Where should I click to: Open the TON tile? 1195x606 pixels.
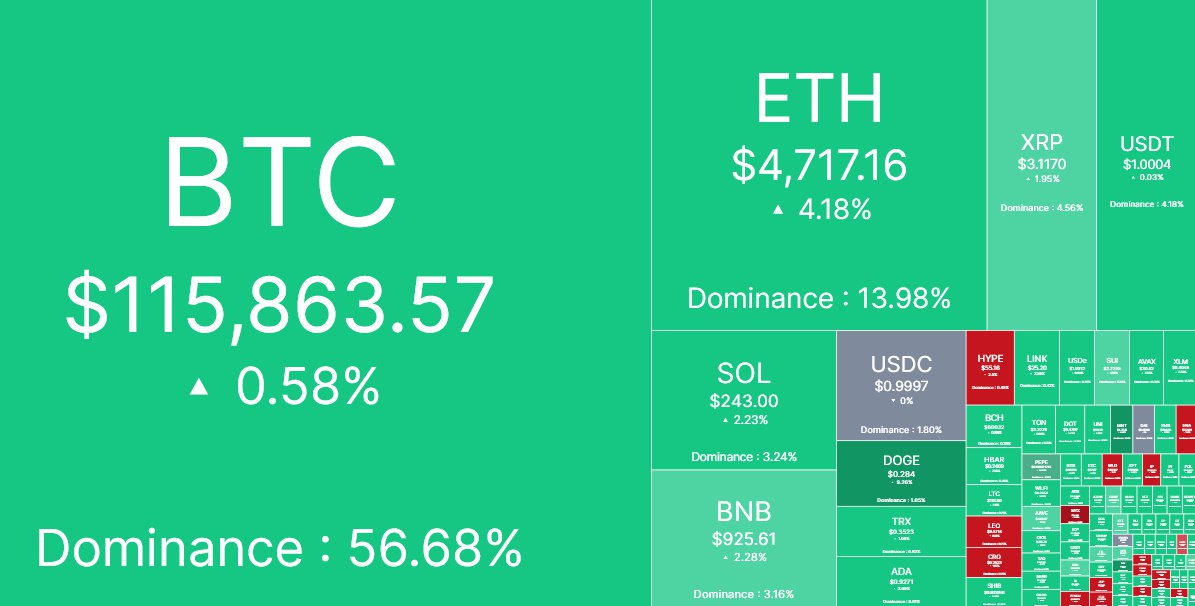(x=1039, y=426)
